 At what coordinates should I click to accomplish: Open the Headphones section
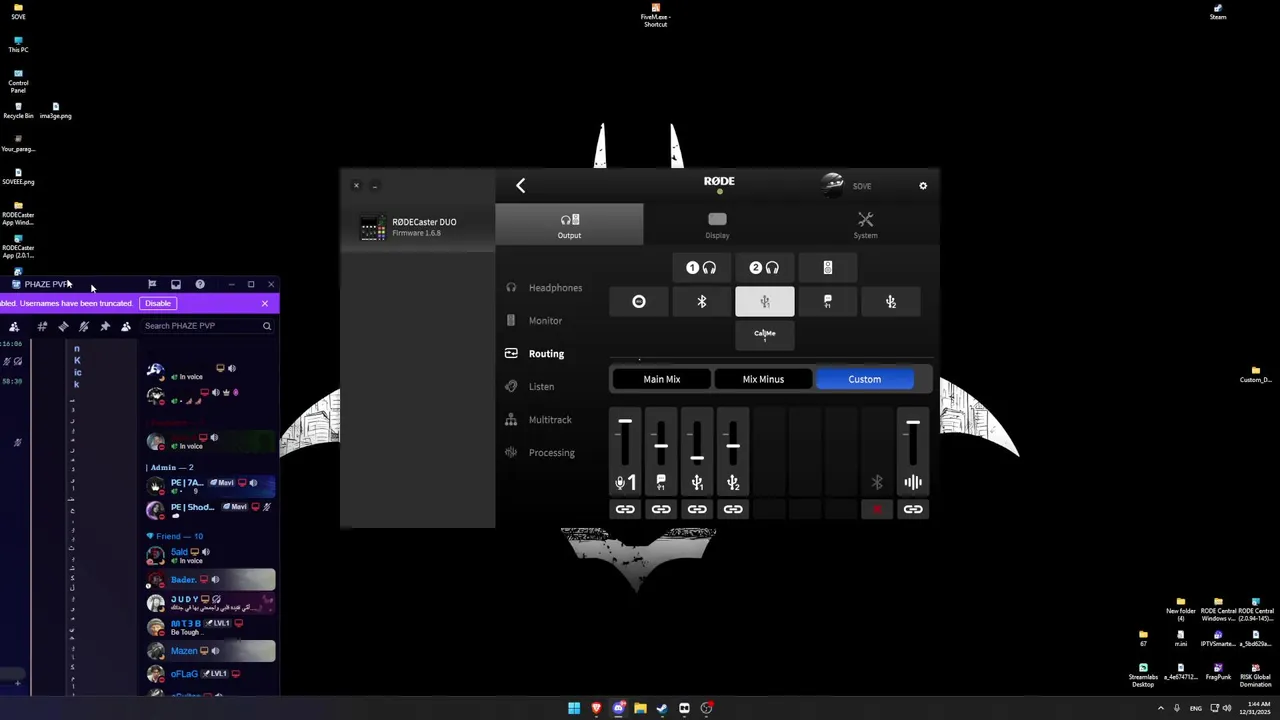[x=544, y=288]
